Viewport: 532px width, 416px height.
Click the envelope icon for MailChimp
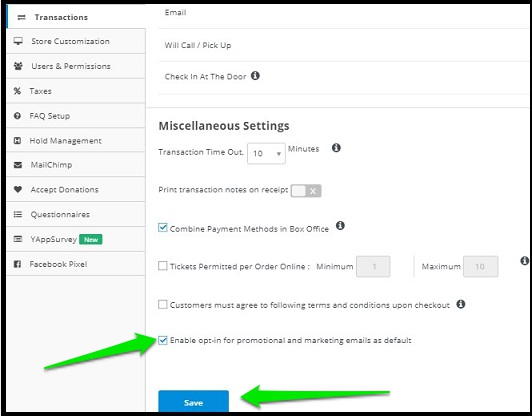click(18, 165)
